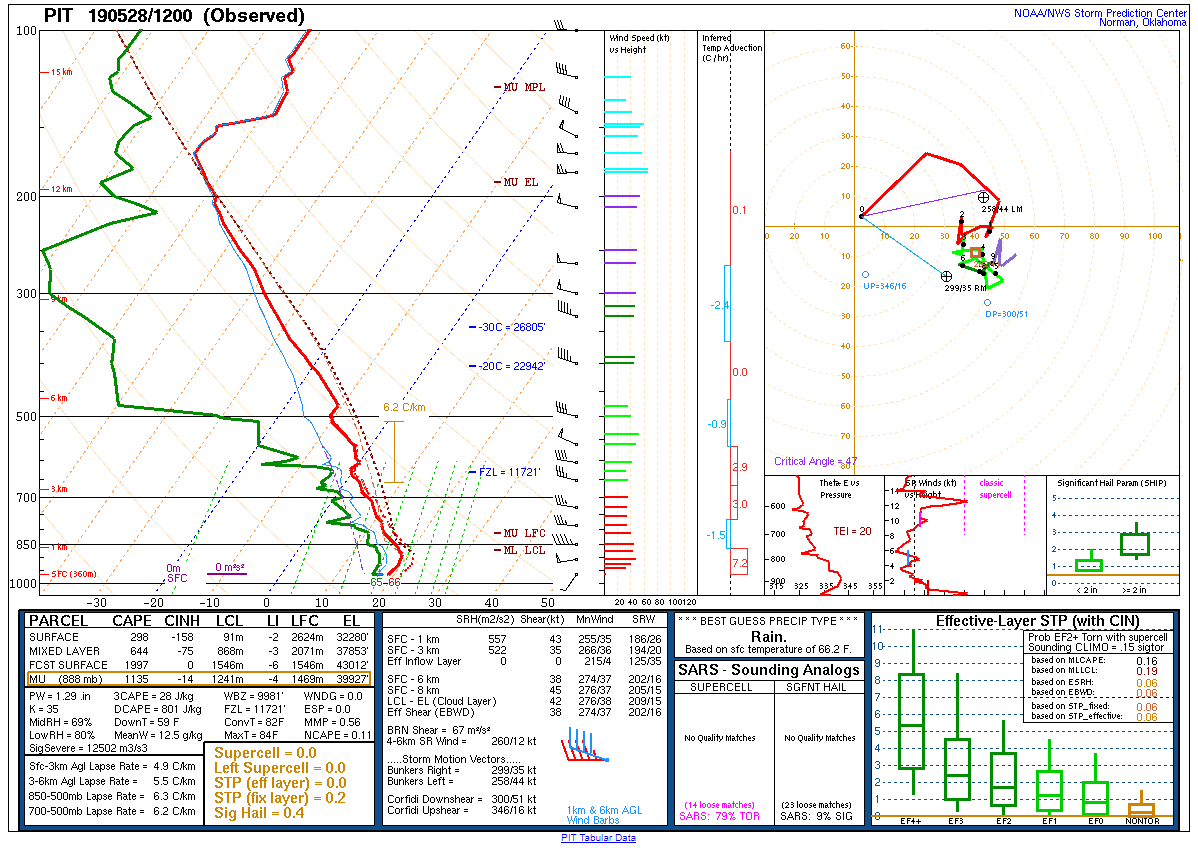Click the Critical Angle = 47 text
This screenshot has width=1198, height=848.
[815, 461]
